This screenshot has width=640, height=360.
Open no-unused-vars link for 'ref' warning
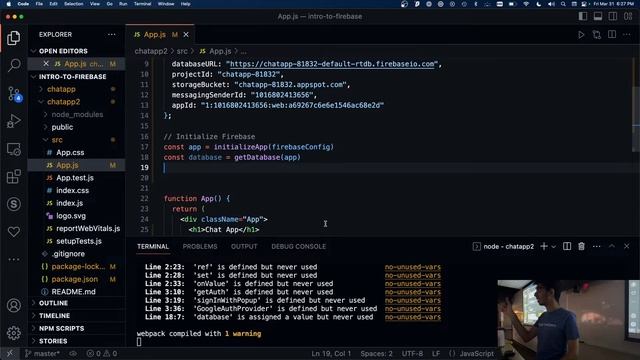pyautogui.click(x=413, y=267)
